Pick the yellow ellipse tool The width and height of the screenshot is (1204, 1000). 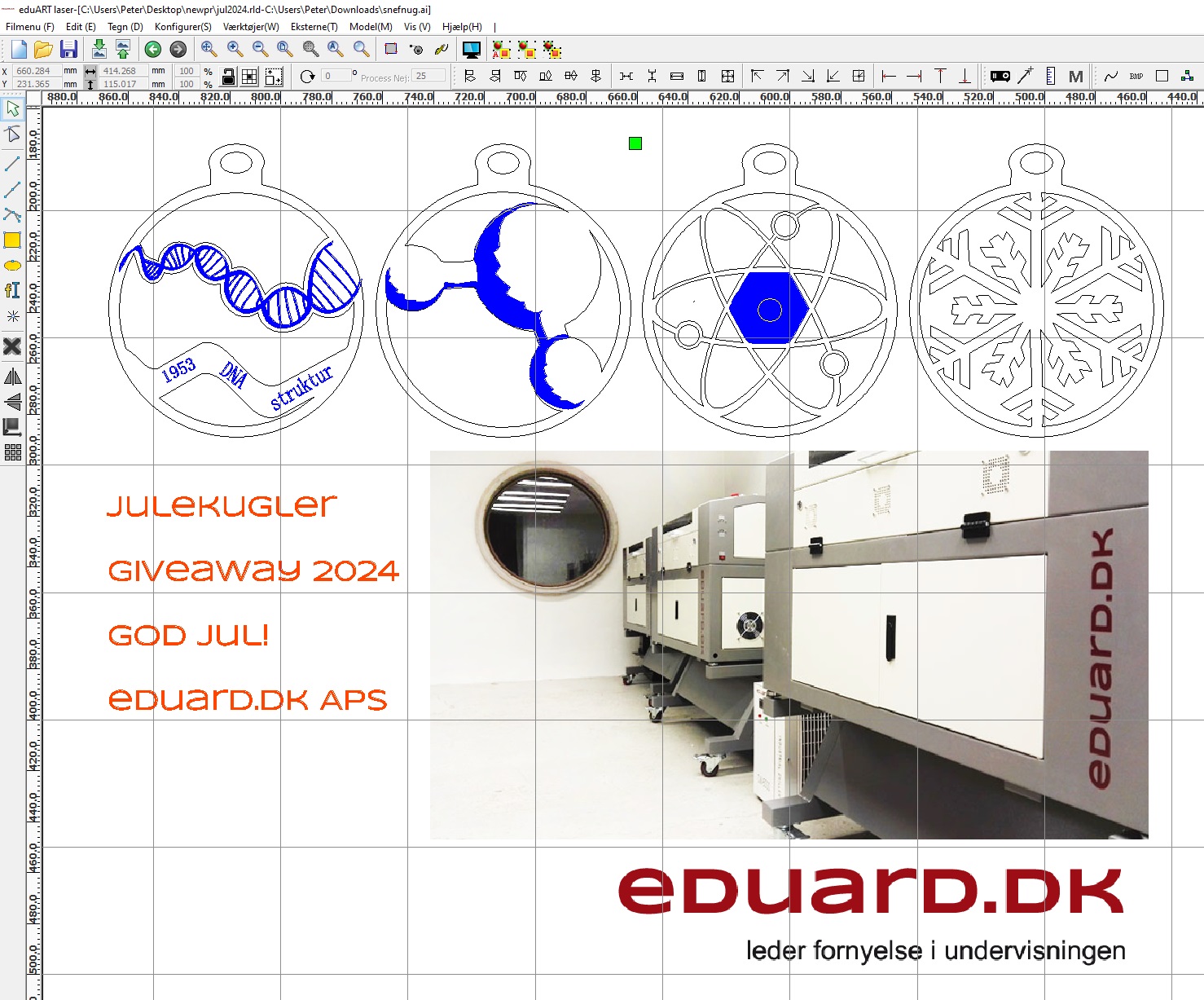[x=12, y=266]
